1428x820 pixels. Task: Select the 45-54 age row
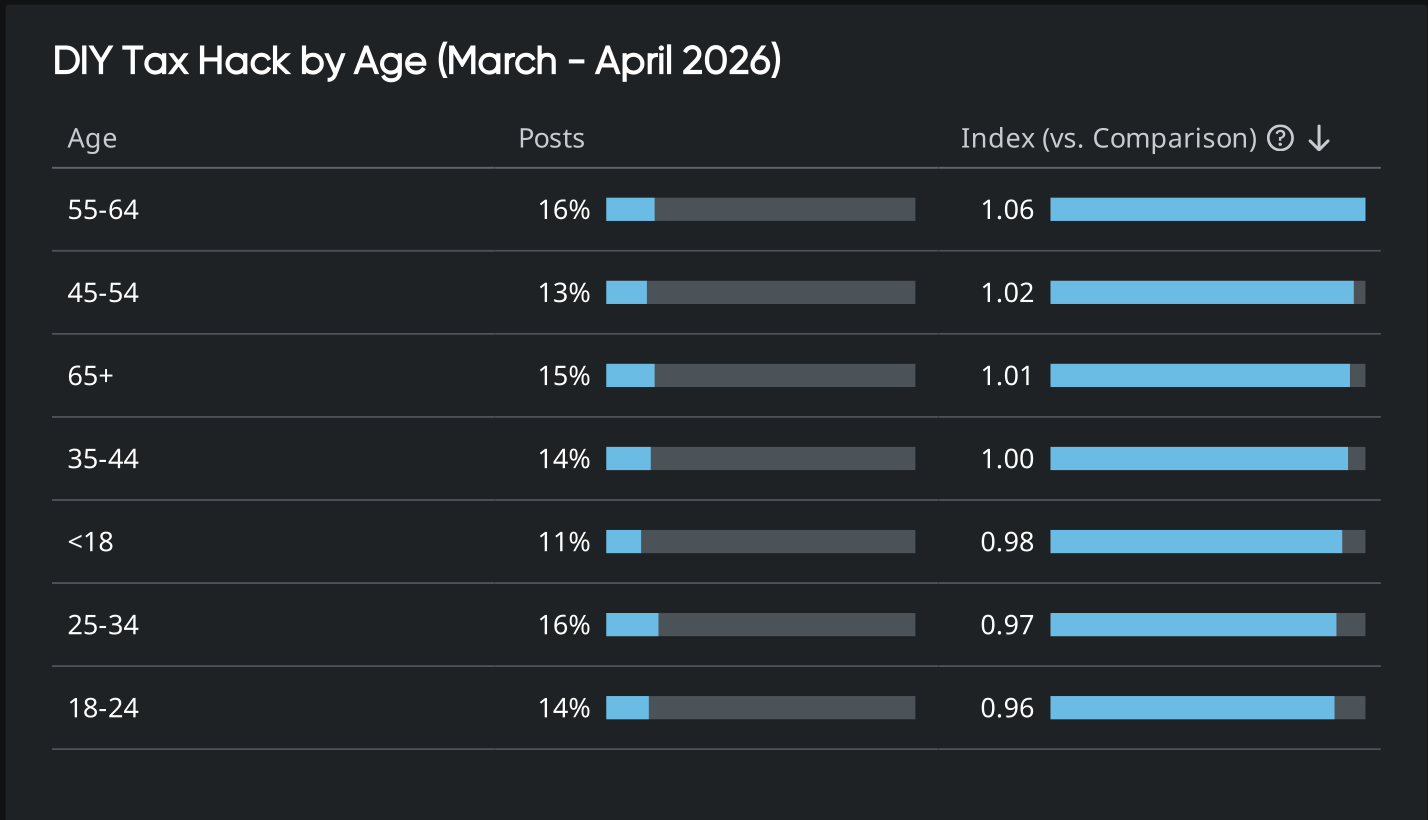(x=103, y=293)
